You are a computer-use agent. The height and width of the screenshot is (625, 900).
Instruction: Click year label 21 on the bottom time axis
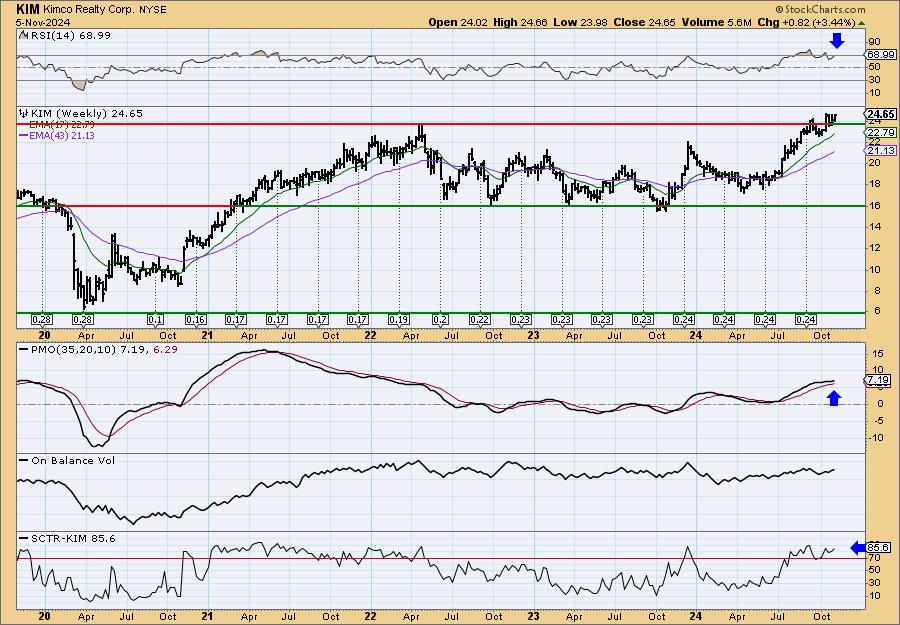click(x=207, y=616)
